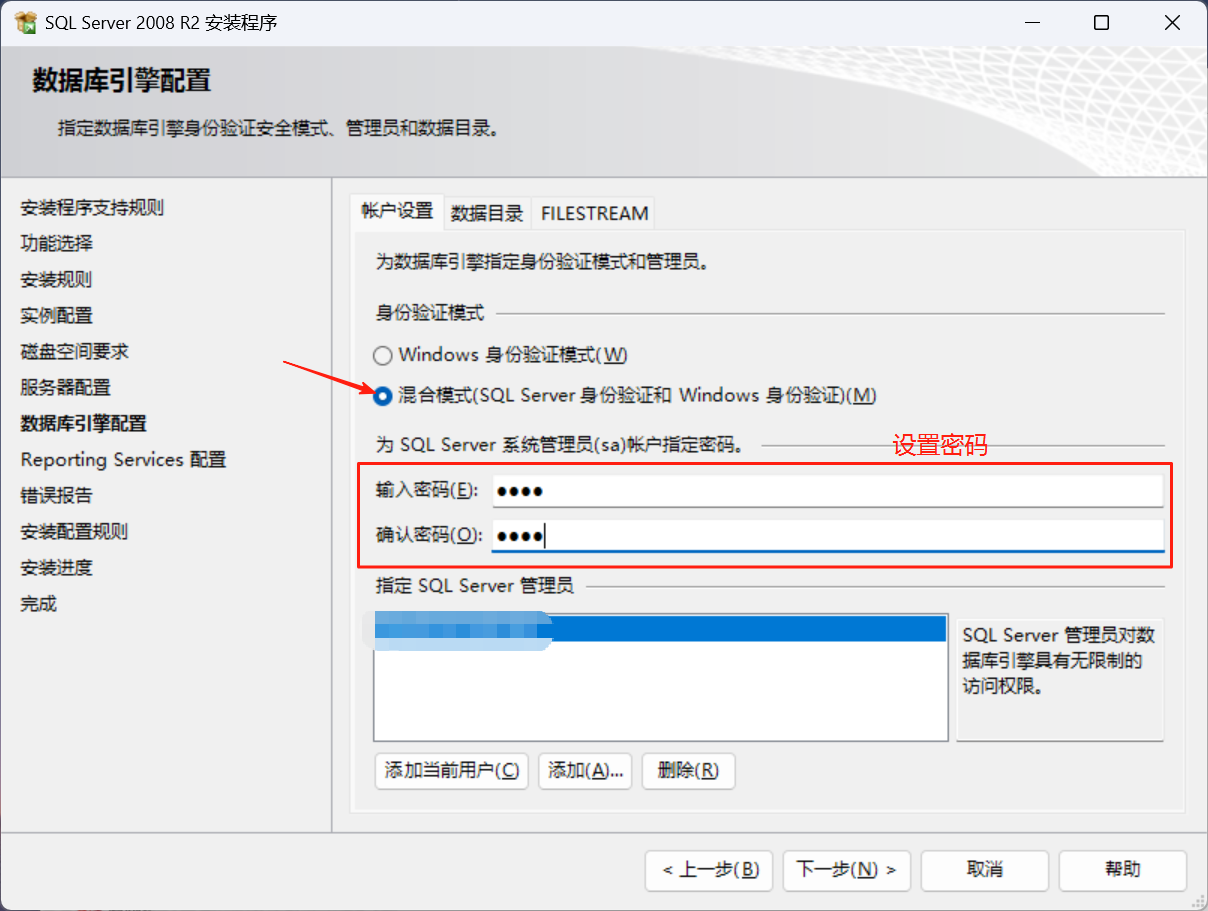Click 完成 step in sidebar
The height and width of the screenshot is (911, 1208).
tap(39, 604)
